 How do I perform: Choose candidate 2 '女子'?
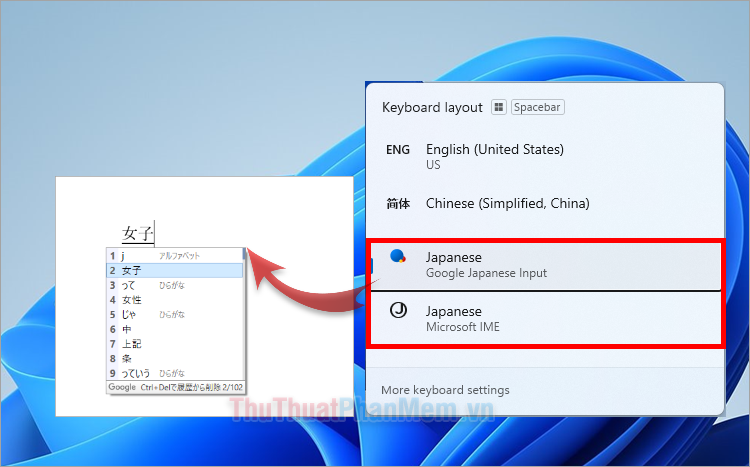[175, 270]
